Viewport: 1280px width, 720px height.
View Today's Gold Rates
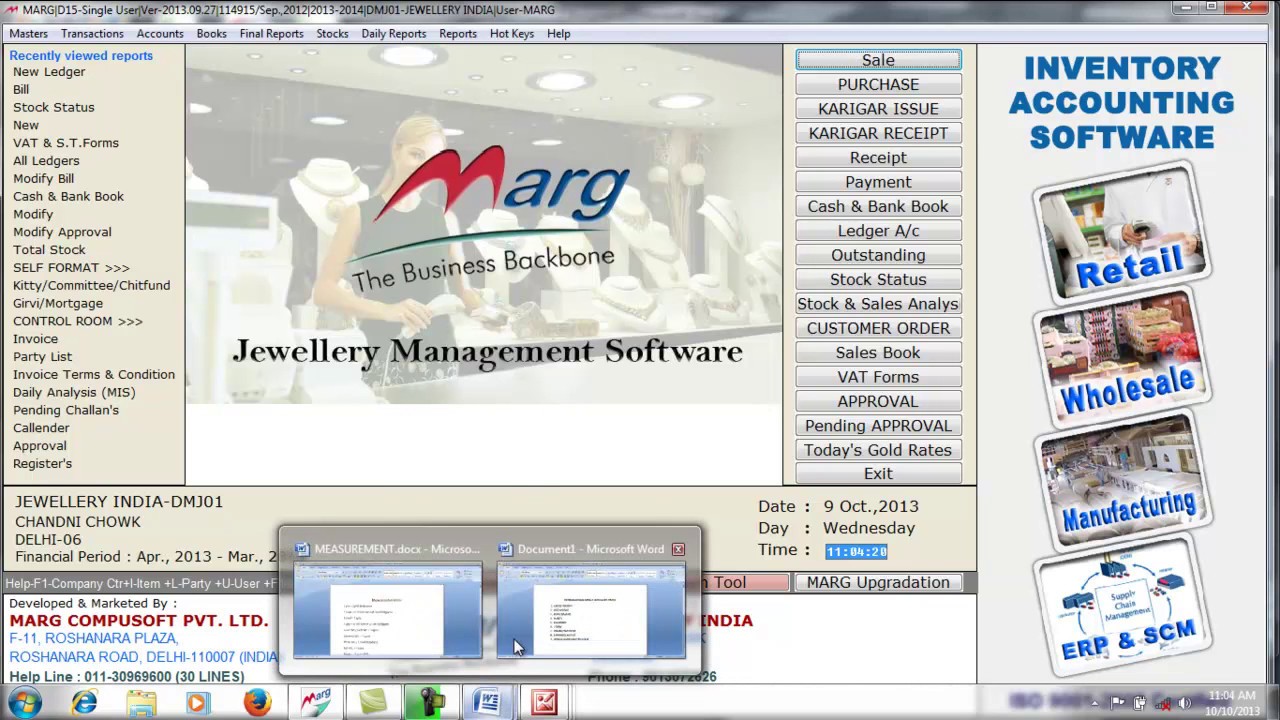(x=878, y=450)
